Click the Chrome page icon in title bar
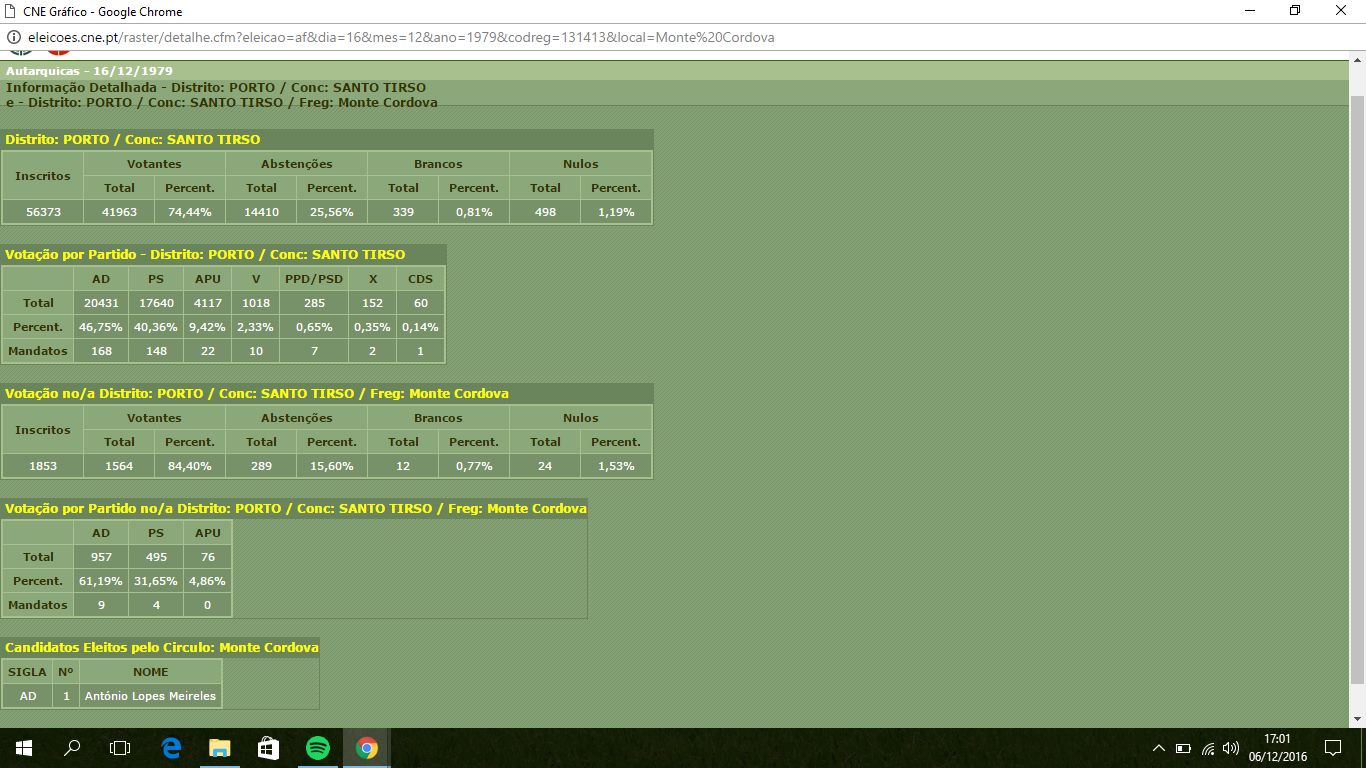The width and height of the screenshot is (1366, 768). tap(10, 11)
